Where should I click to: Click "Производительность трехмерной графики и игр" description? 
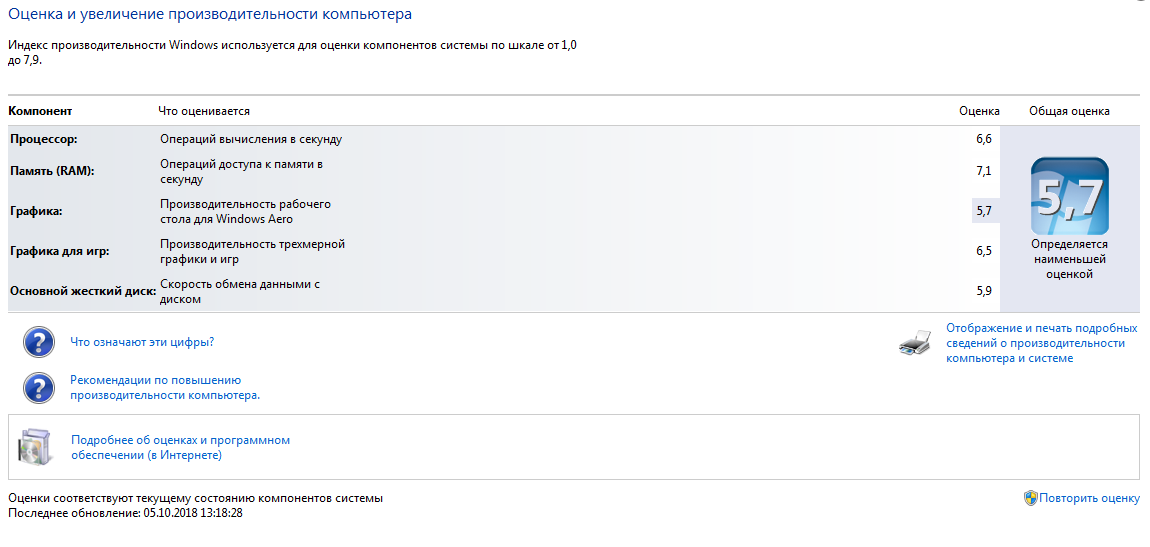click(x=252, y=251)
